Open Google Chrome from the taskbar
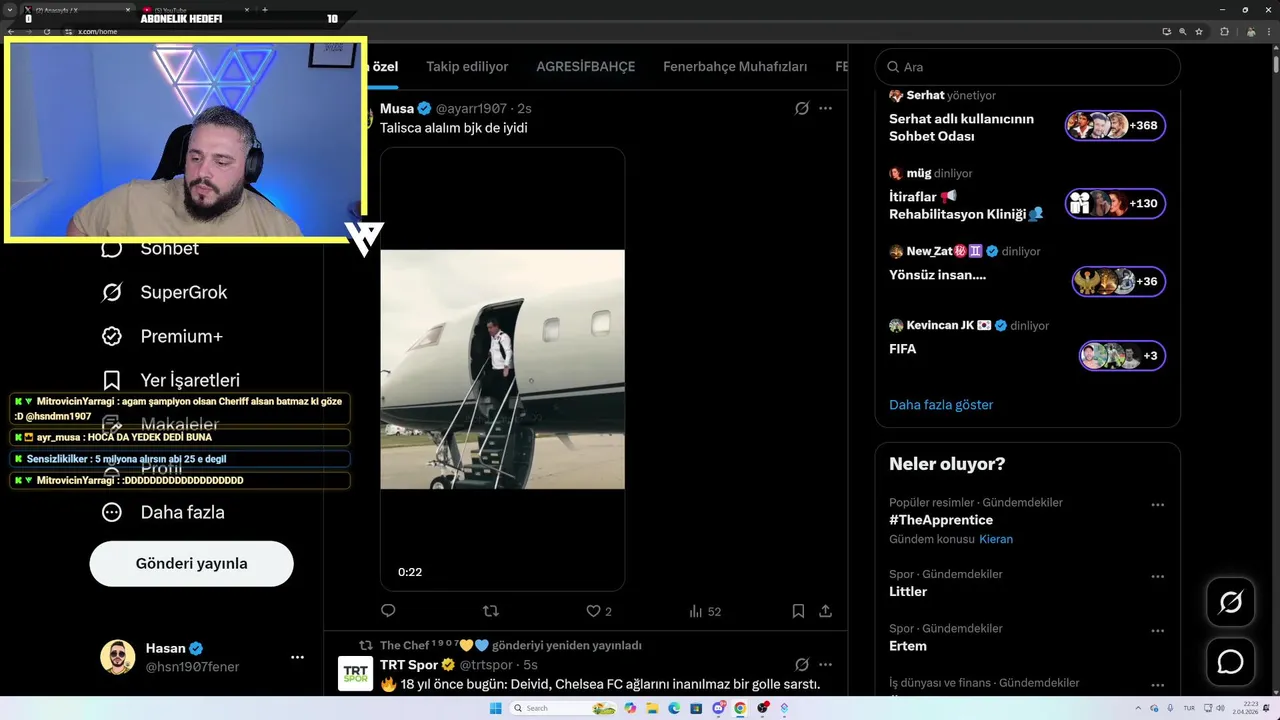Image resolution: width=1280 pixels, height=720 pixels. [740, 708]
